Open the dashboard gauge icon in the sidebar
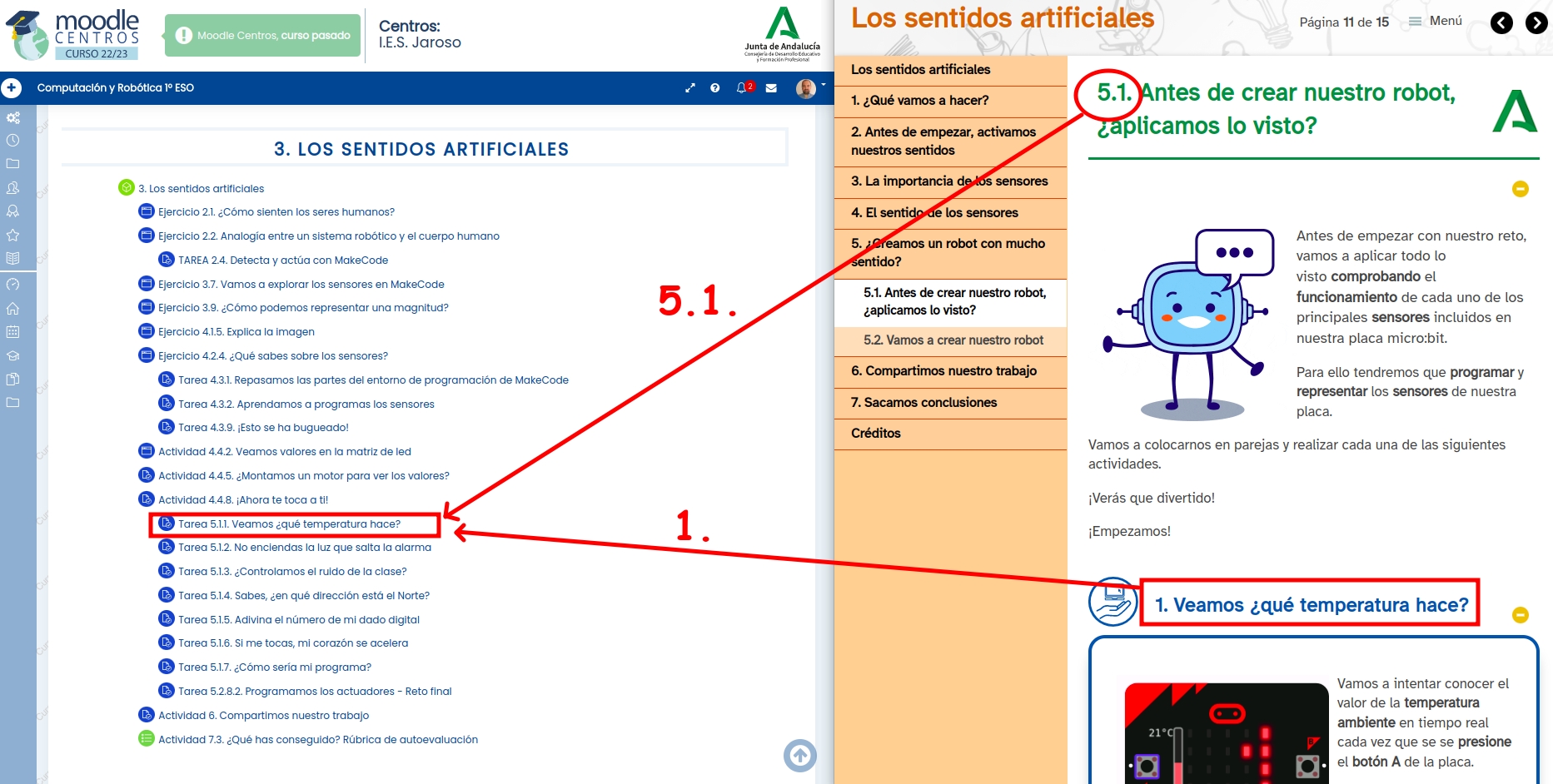This screenshot has height=784, width=1553. 12,285
